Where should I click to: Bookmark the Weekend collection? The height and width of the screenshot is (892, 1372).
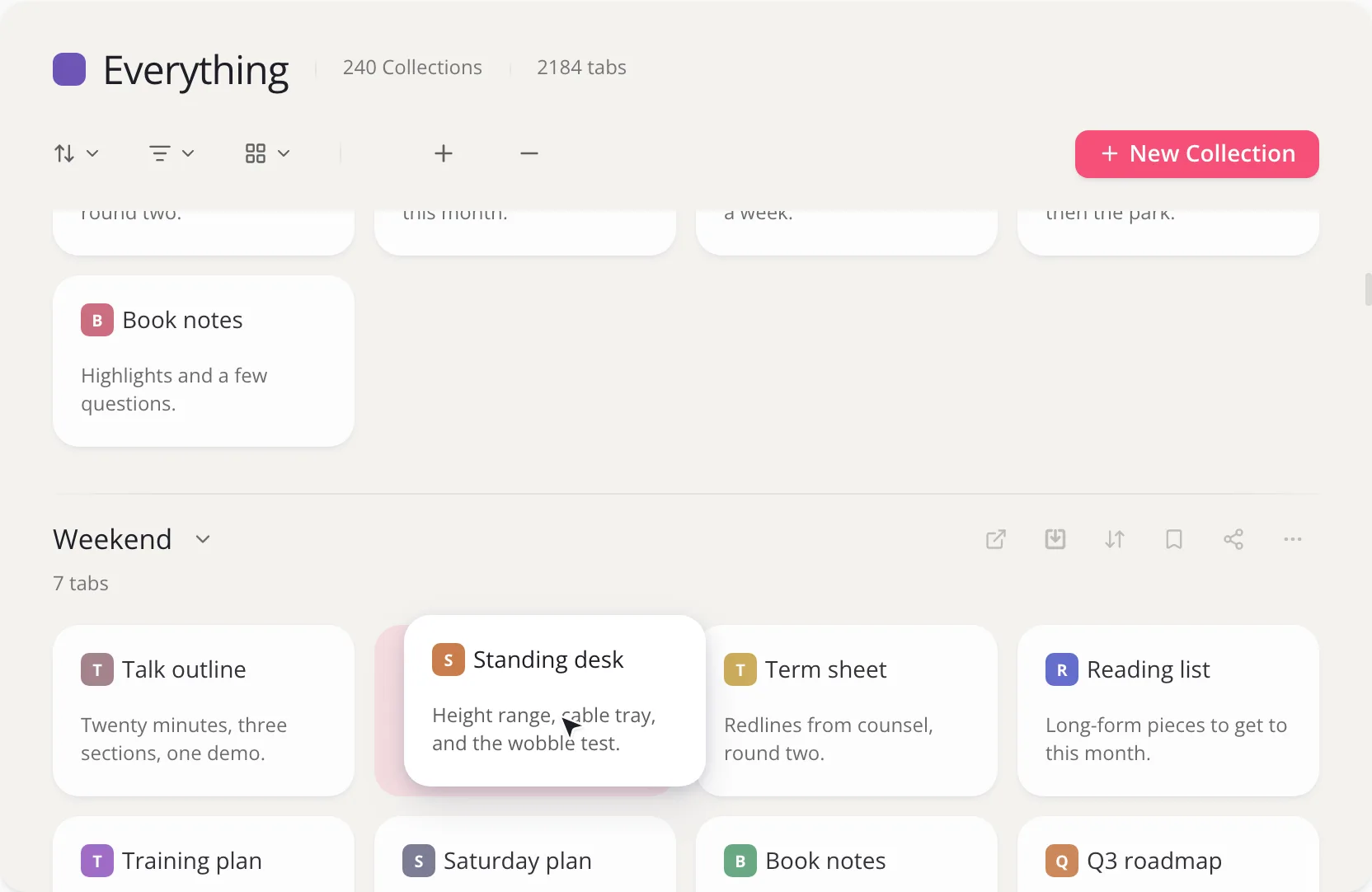coord(1174,539)
